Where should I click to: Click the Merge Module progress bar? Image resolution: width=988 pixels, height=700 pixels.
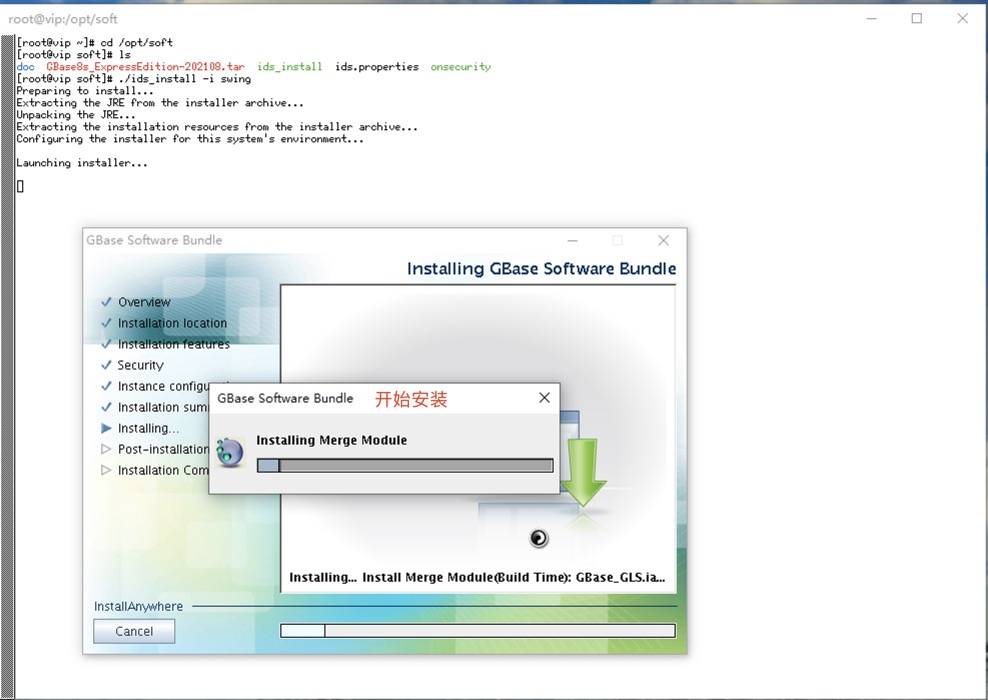click(x=405, y=466)
